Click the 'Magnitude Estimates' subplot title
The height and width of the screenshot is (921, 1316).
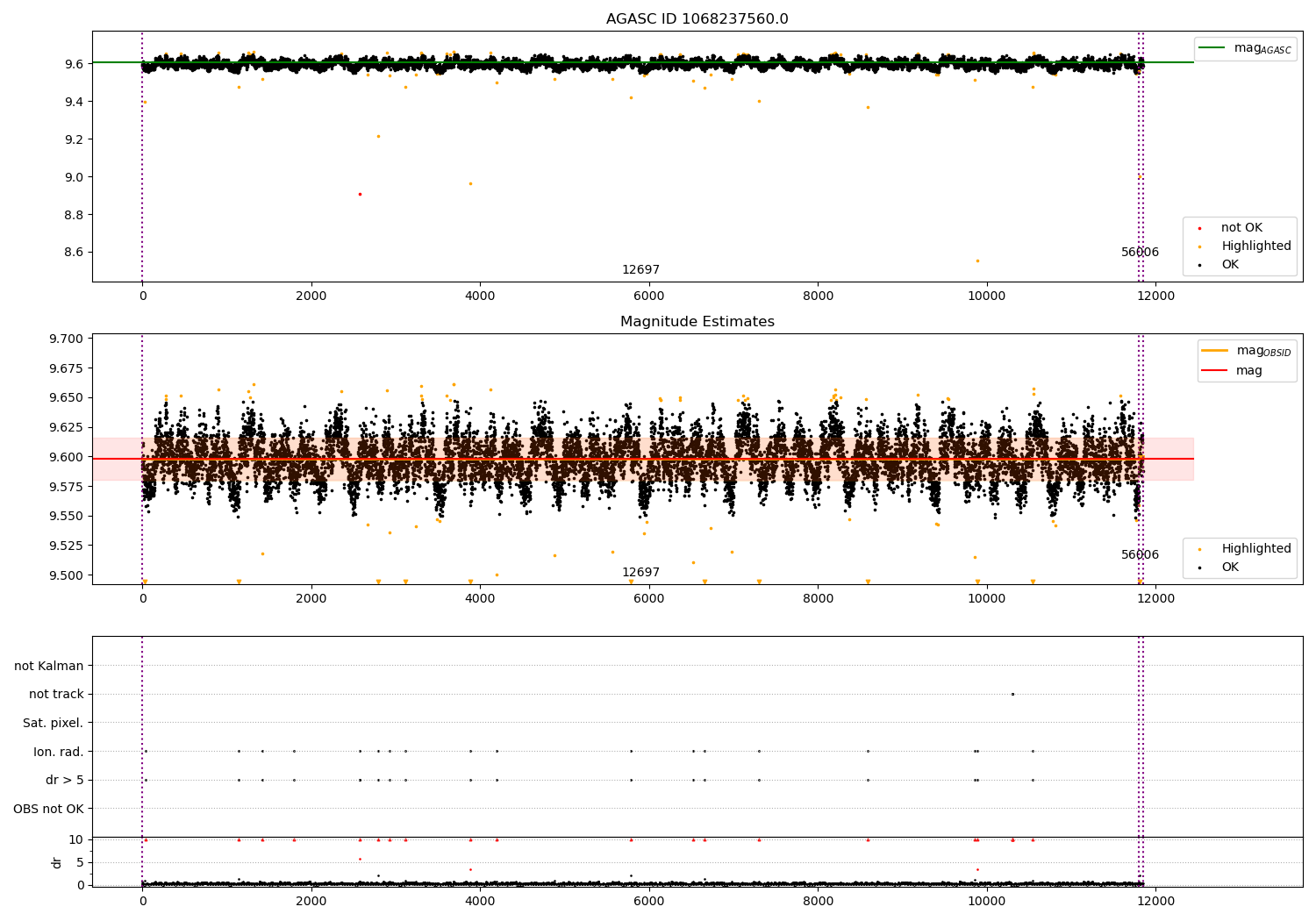pyautogui.click(x=697, y=322)
